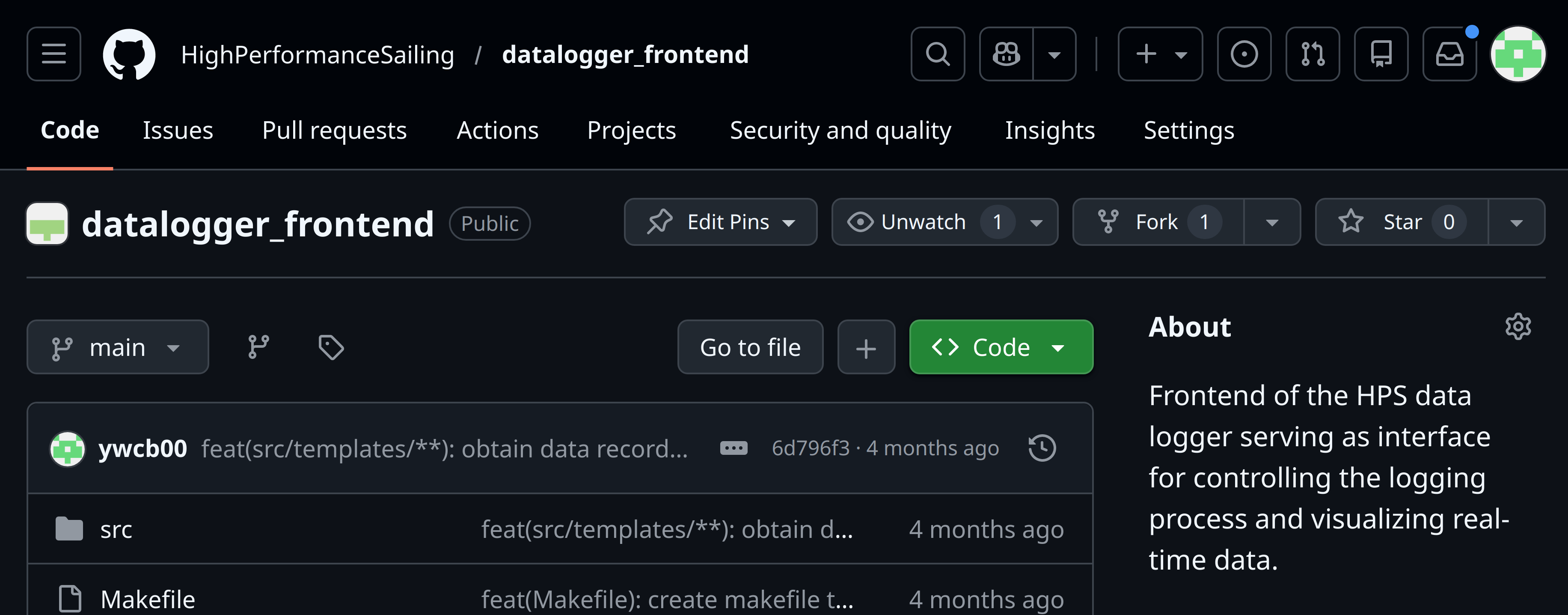
Task: Open Copilot chat icon
Action: point(1006,54)
